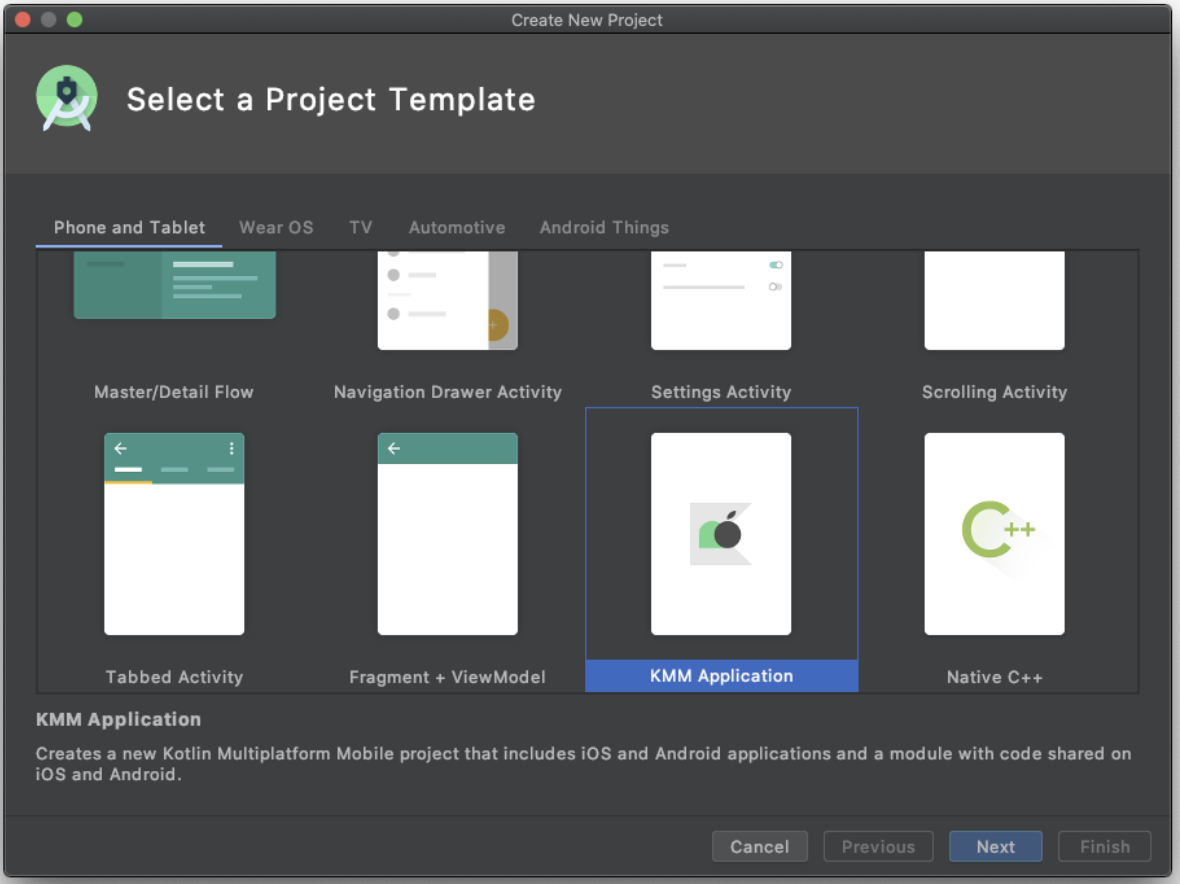Select the Master/Detail Flow template thumbnail
This screenshot has width=1180, height=884.
(175, 285)
